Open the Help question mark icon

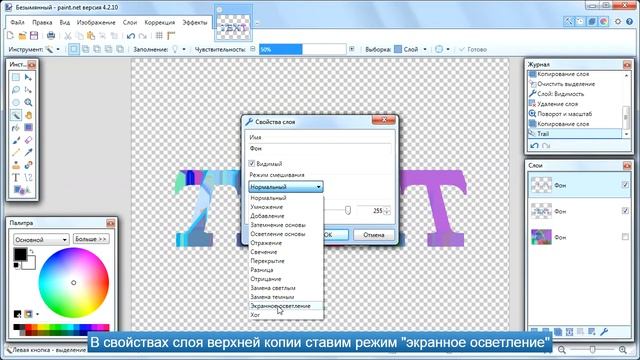tap(630, 21)
